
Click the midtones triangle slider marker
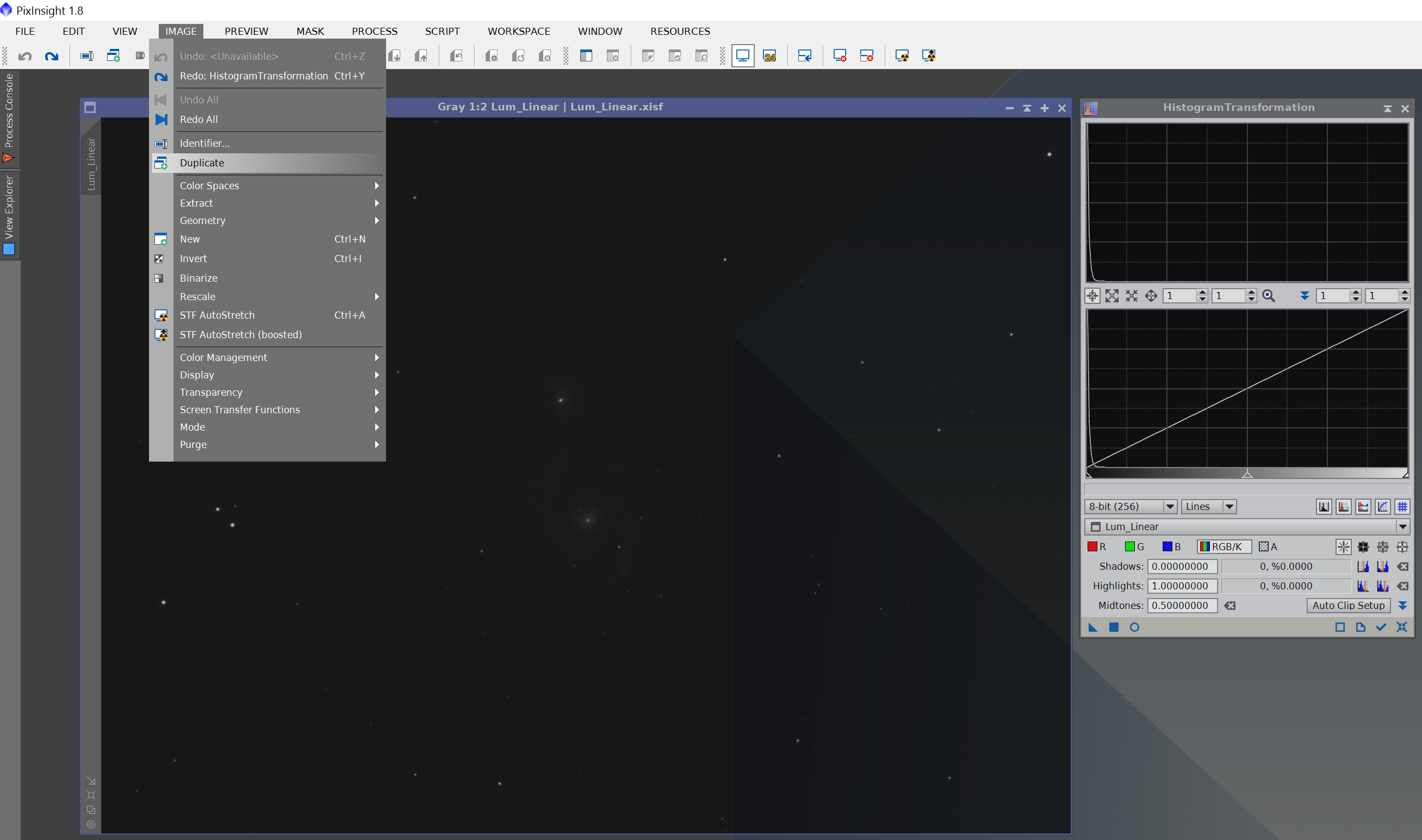pos(1247,474)
